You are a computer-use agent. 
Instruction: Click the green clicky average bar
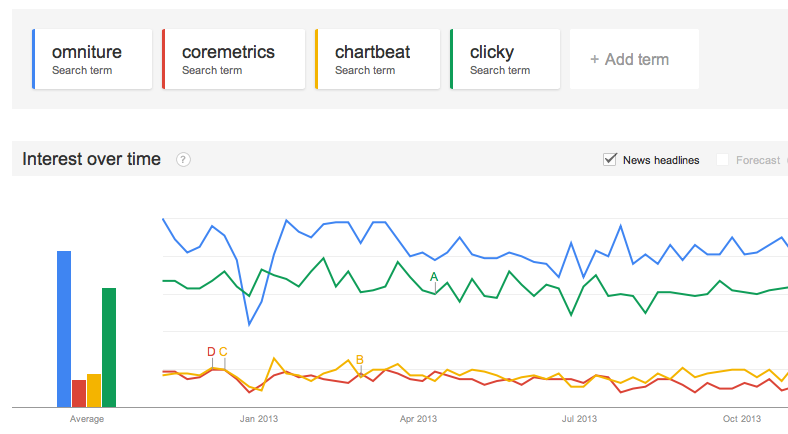(x=109, y=347)
